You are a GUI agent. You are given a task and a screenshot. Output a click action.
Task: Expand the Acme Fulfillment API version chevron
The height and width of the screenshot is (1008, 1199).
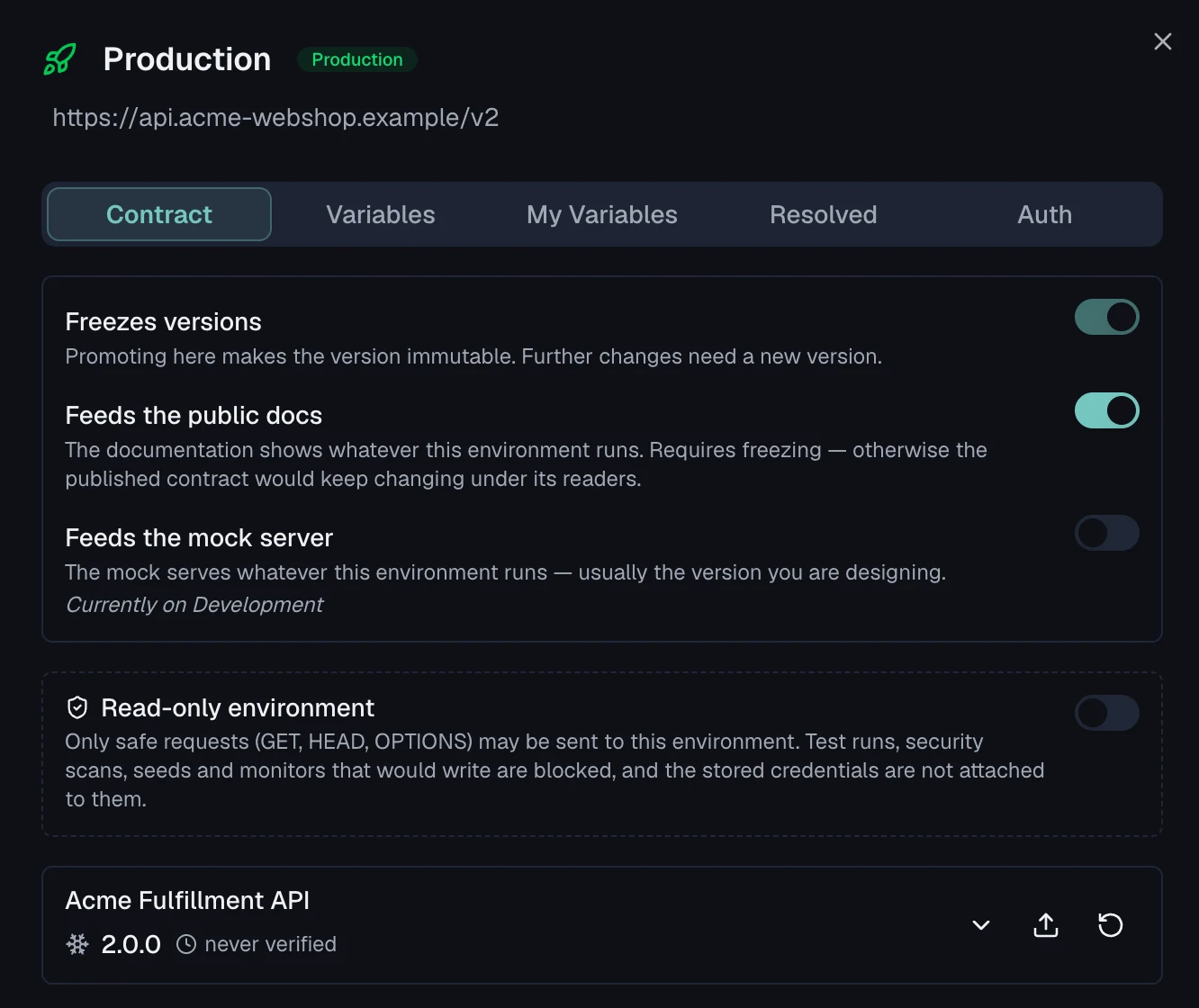point(981,925)
